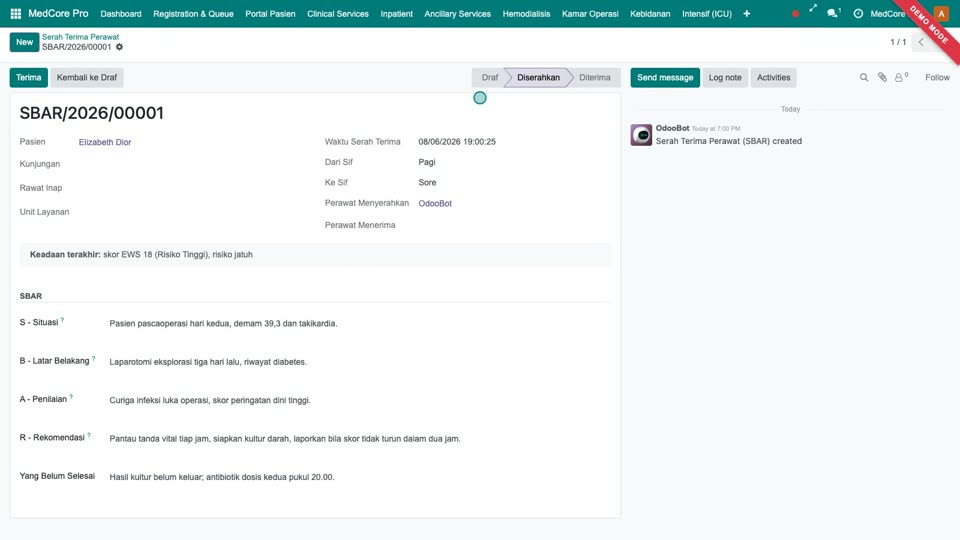Image resolution: width=960 pixels, height=540 pixels.
Task: Click the B - Latar Belakang text
Action: (x=359, y=362)
